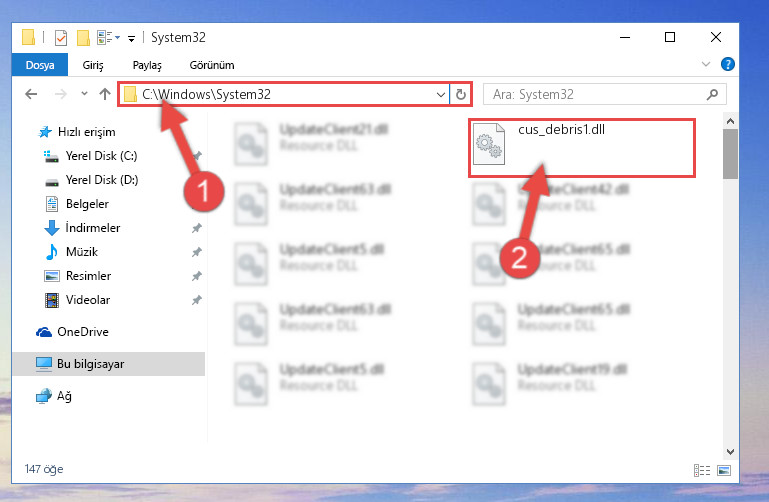The height and width of the screenshot is (502, 769).
Task: Click the refresh button beside address bar
Action: pos(461,94)
